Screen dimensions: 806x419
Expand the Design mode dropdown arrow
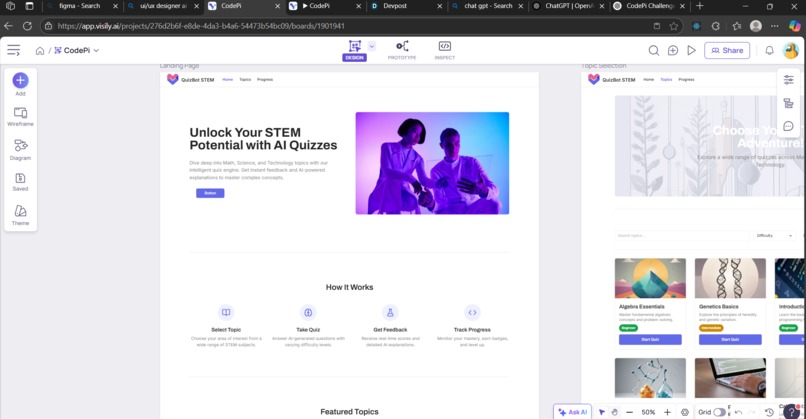(372, 46)
